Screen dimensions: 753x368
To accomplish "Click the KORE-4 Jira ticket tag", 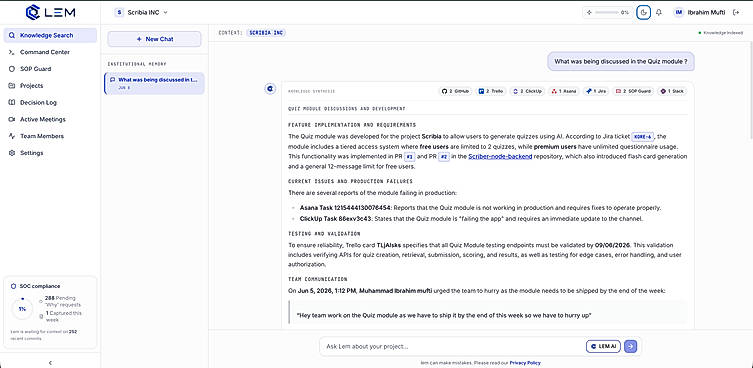I will 642,136.
